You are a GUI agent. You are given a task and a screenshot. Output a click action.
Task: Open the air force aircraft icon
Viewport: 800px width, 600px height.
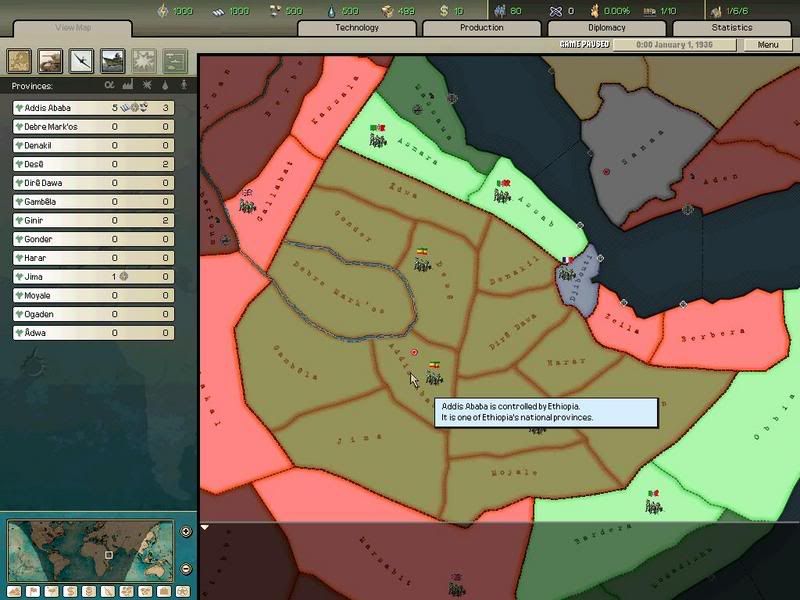click(x=81, y=61)
